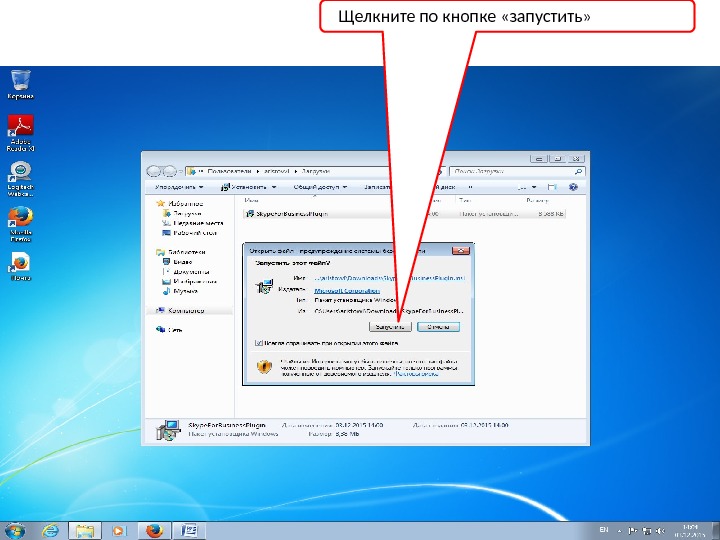Screen dimensions: 720x540
Task: Click the Отмена button in the dialog
Action: pyautogui.click(x=438, y=327)
